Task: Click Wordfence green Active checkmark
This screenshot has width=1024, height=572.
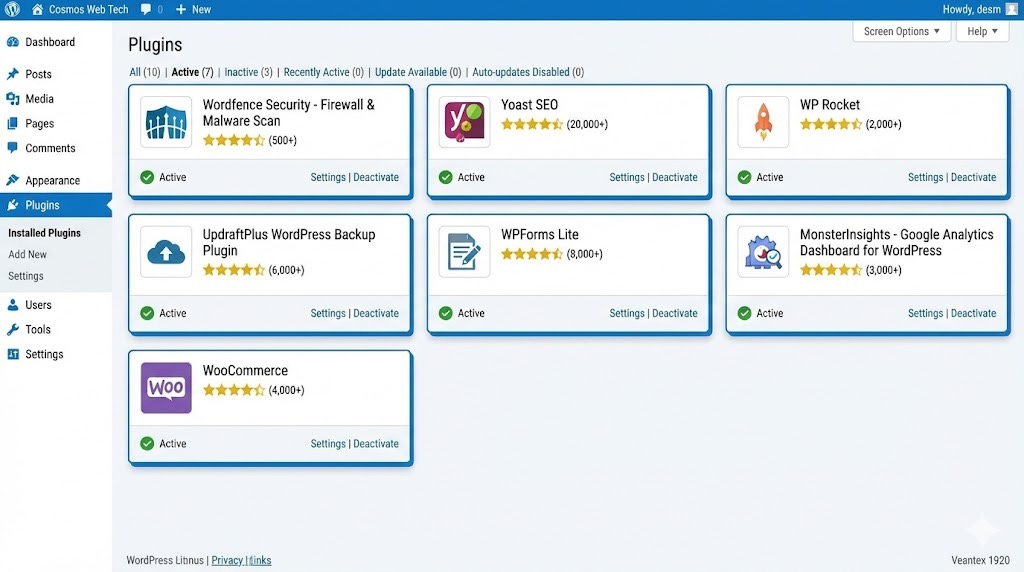Action: pos(147,177)
